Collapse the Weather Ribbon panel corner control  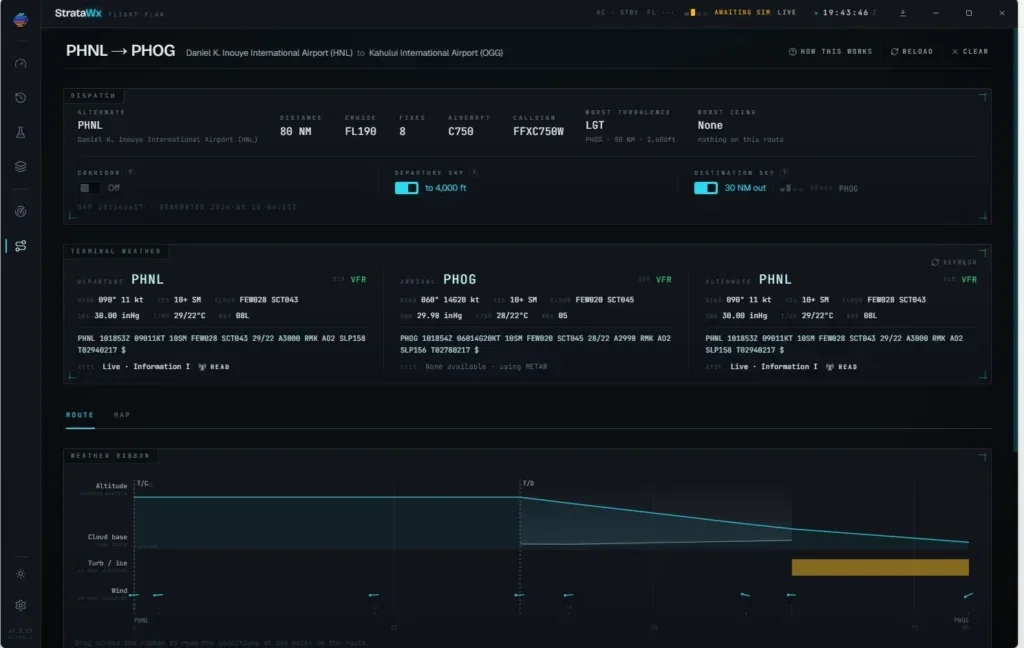tap(982, 457)
